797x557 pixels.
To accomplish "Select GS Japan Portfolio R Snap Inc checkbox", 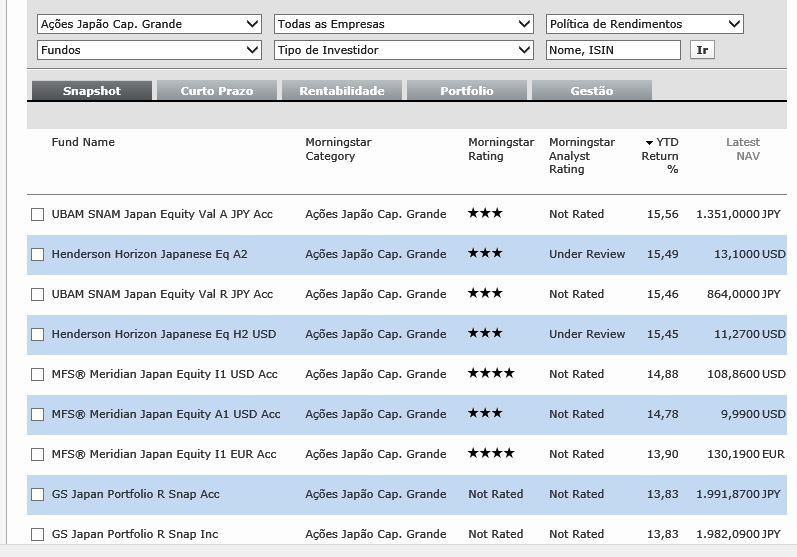I will pos(37,534).
